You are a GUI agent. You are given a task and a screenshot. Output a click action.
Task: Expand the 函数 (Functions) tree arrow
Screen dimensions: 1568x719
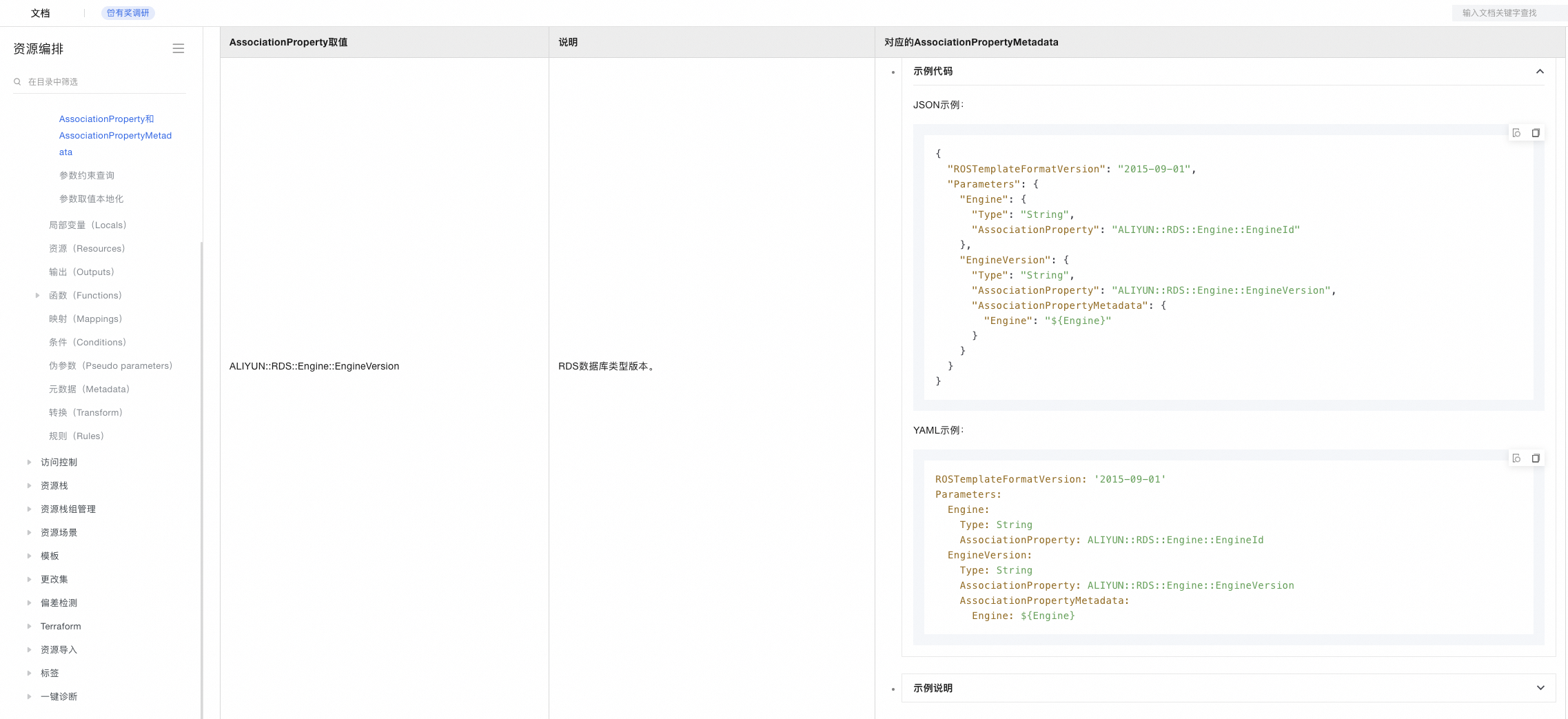pyautogui.click(x=37, y=295)
